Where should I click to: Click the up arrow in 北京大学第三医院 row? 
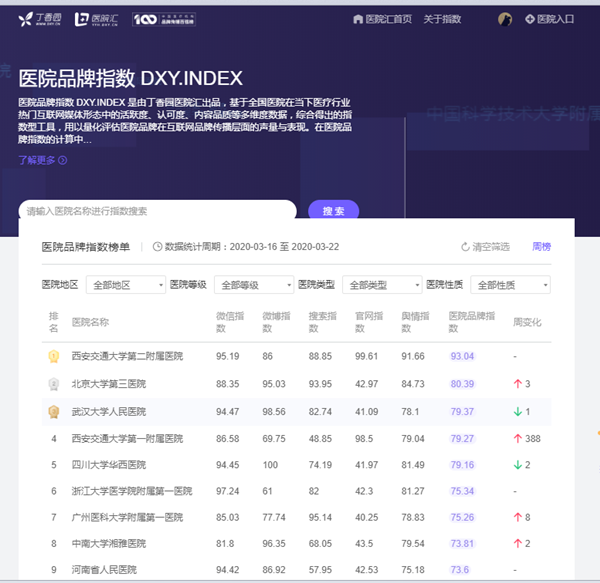point(518,384)
